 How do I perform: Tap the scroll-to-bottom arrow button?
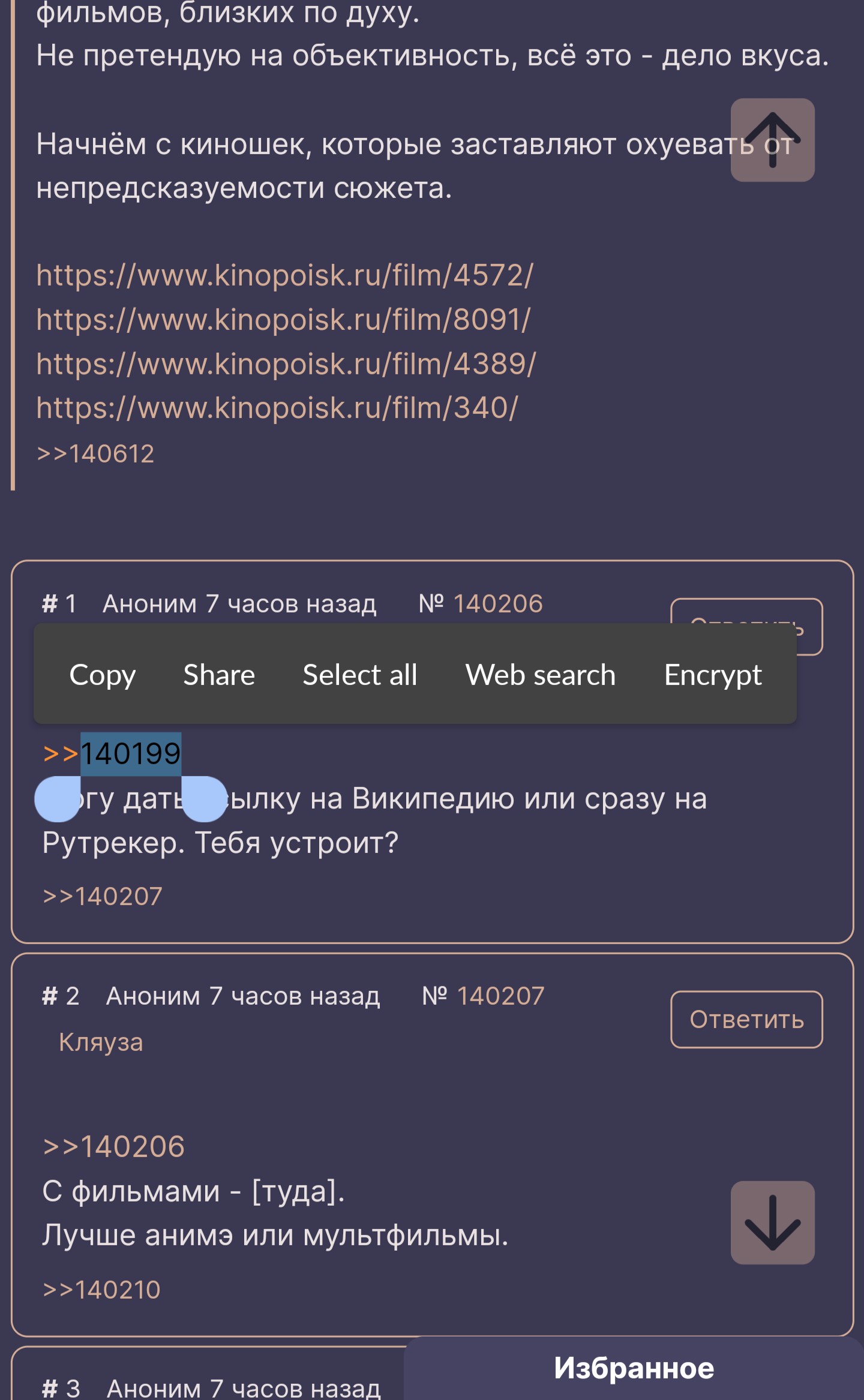[x=772, y=1222]
